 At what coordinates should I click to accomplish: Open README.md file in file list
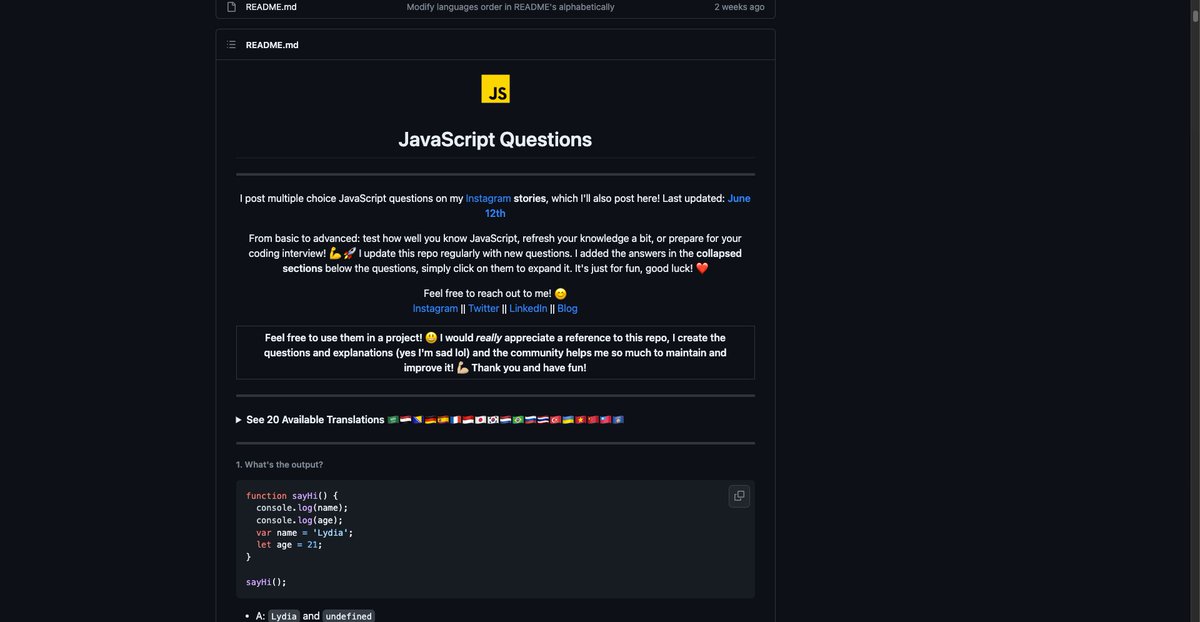click(271, 7)
